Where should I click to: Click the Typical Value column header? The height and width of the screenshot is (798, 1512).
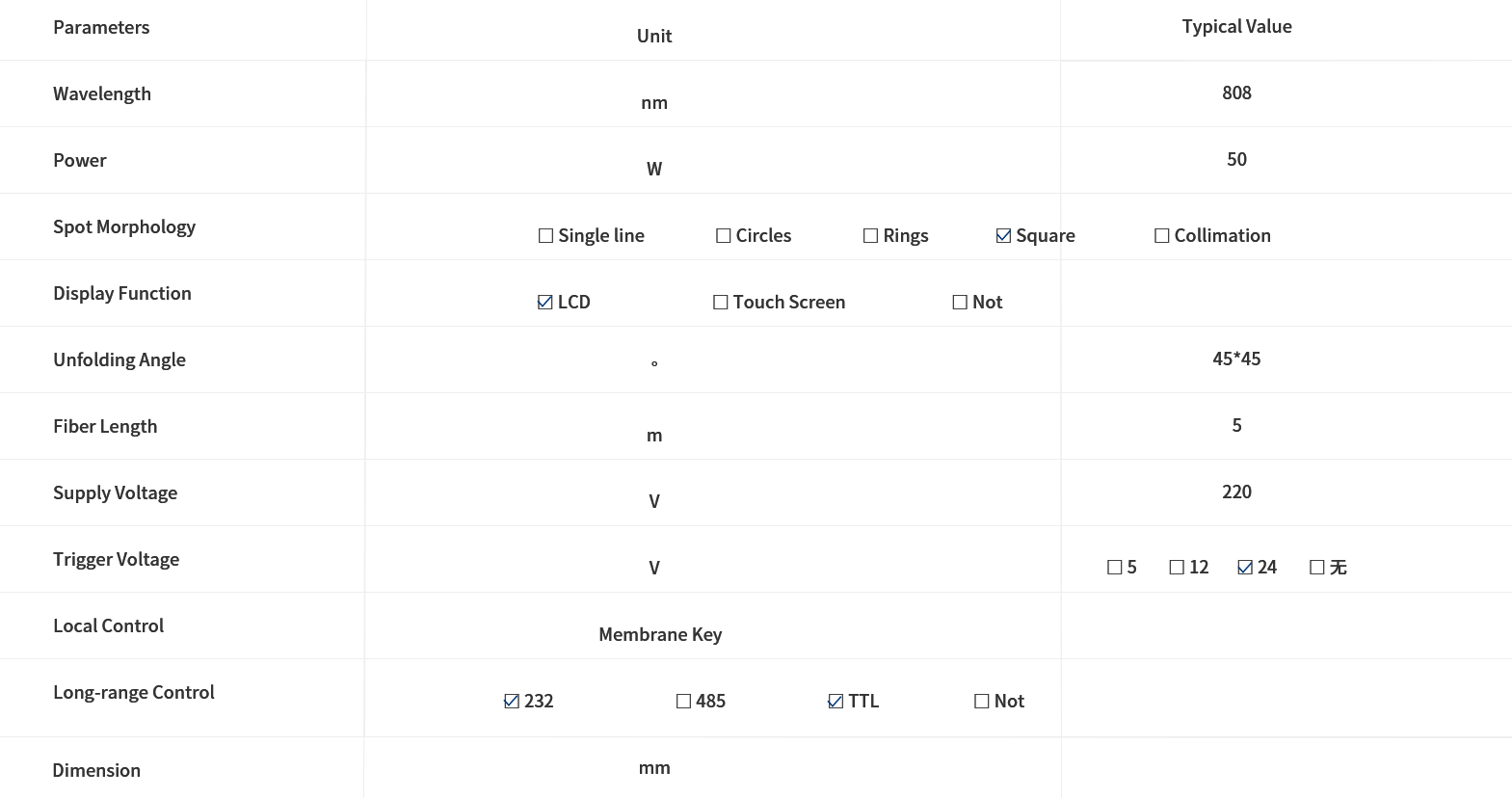1236,27
